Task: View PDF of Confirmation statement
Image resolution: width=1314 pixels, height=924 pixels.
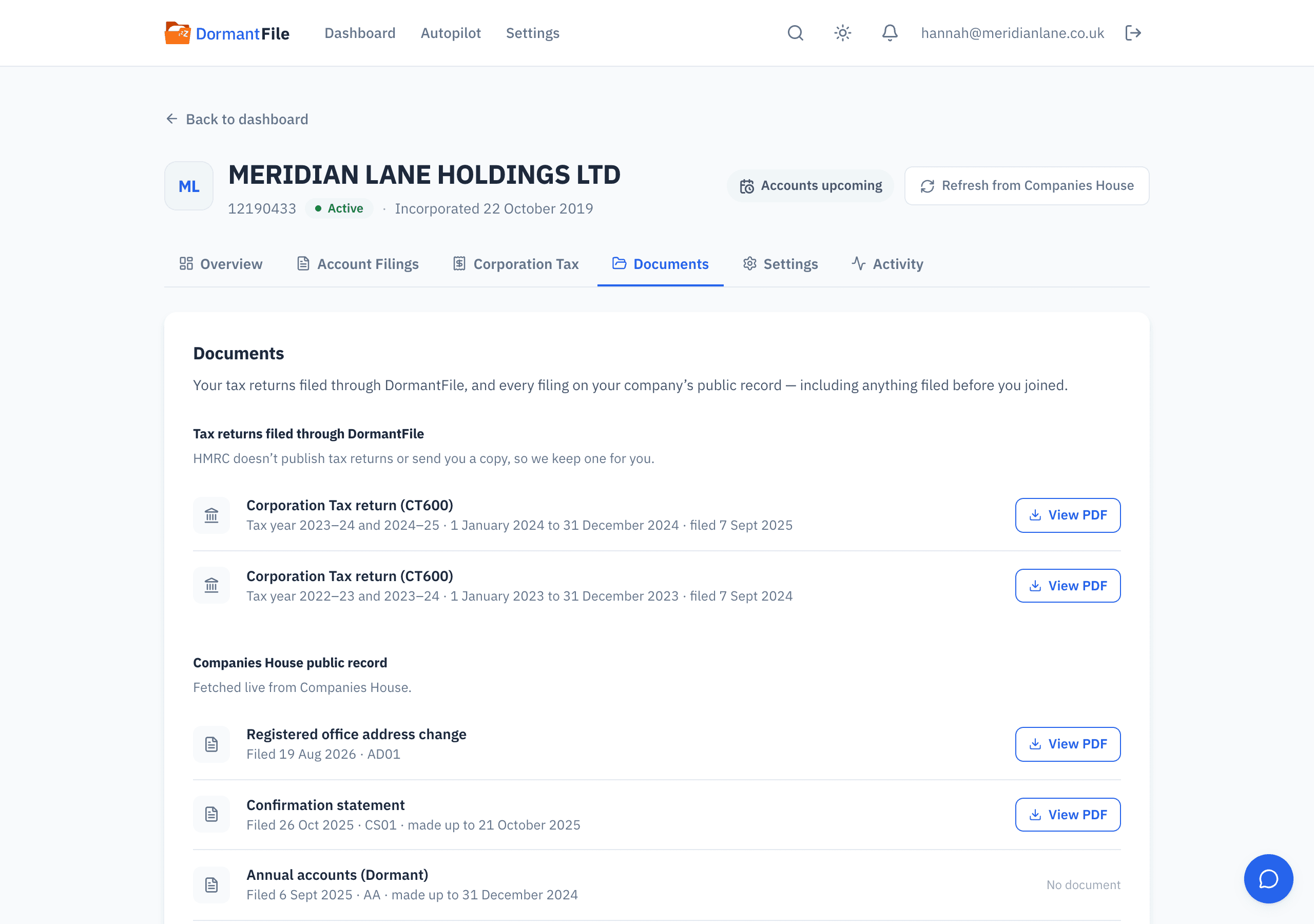Action: tap(1068, 815)
